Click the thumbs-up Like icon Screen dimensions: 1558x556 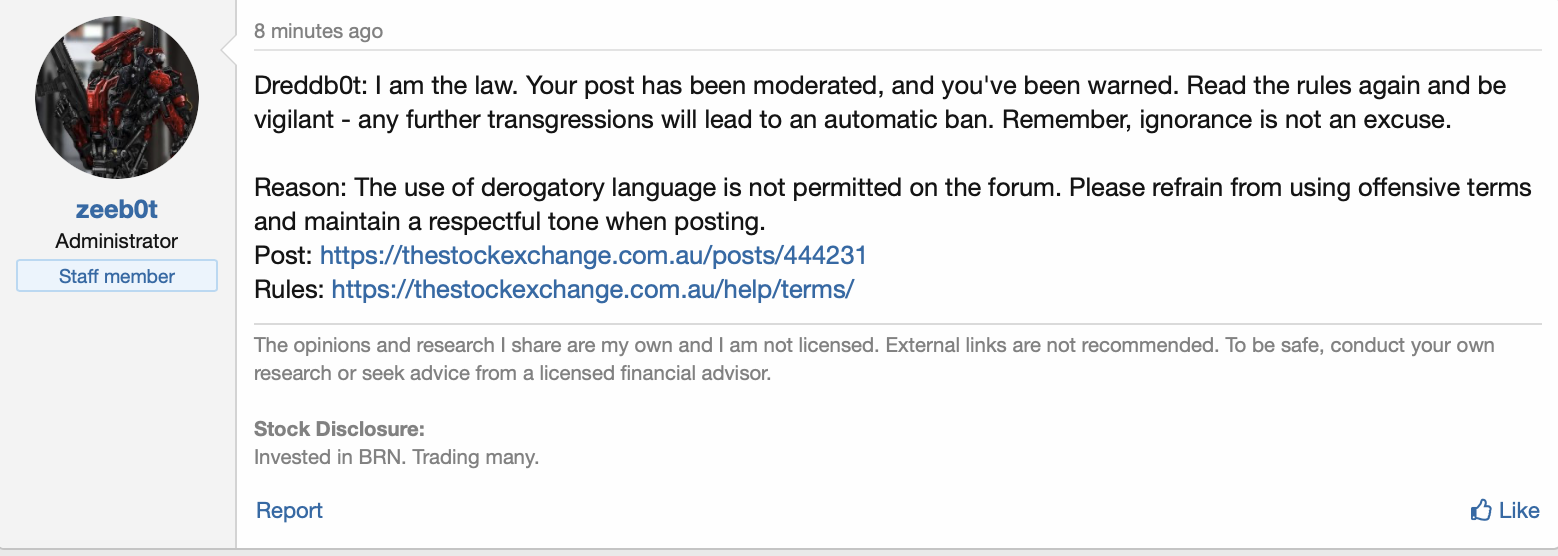[x=1481, y=511]
